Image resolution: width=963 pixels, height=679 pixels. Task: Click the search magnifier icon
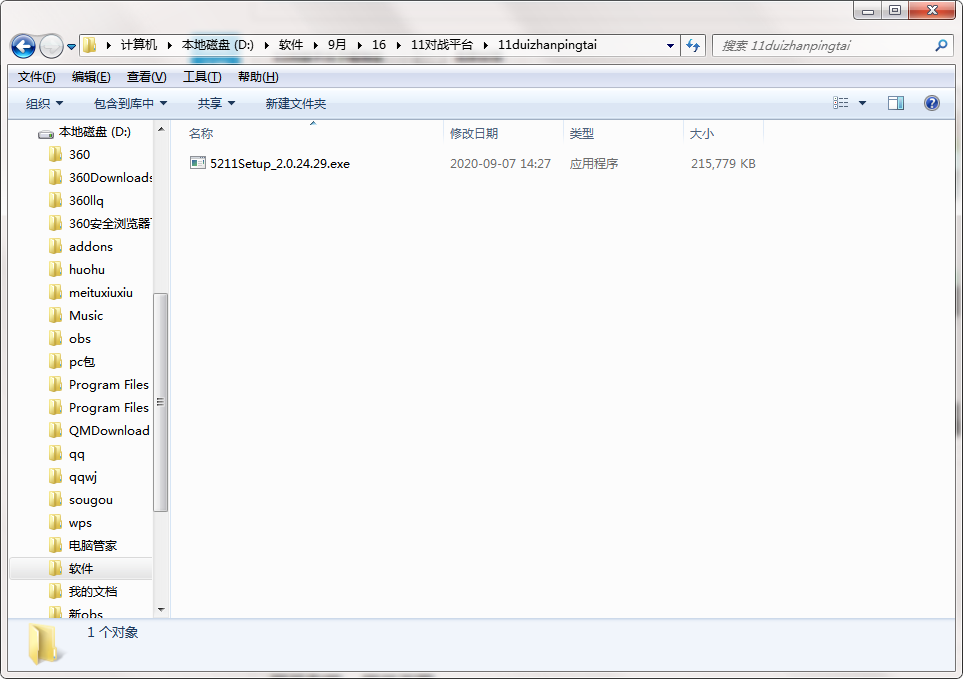[x=941, y=45]
